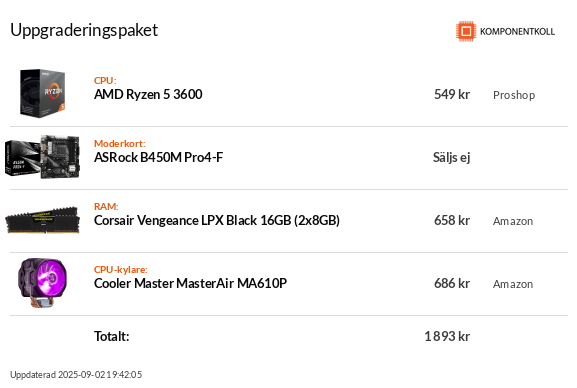The height and width of the screenshot is (388, 577).
Task: Open the ASRock B450M Pro4-F product link
Action: tap(158, 157)
